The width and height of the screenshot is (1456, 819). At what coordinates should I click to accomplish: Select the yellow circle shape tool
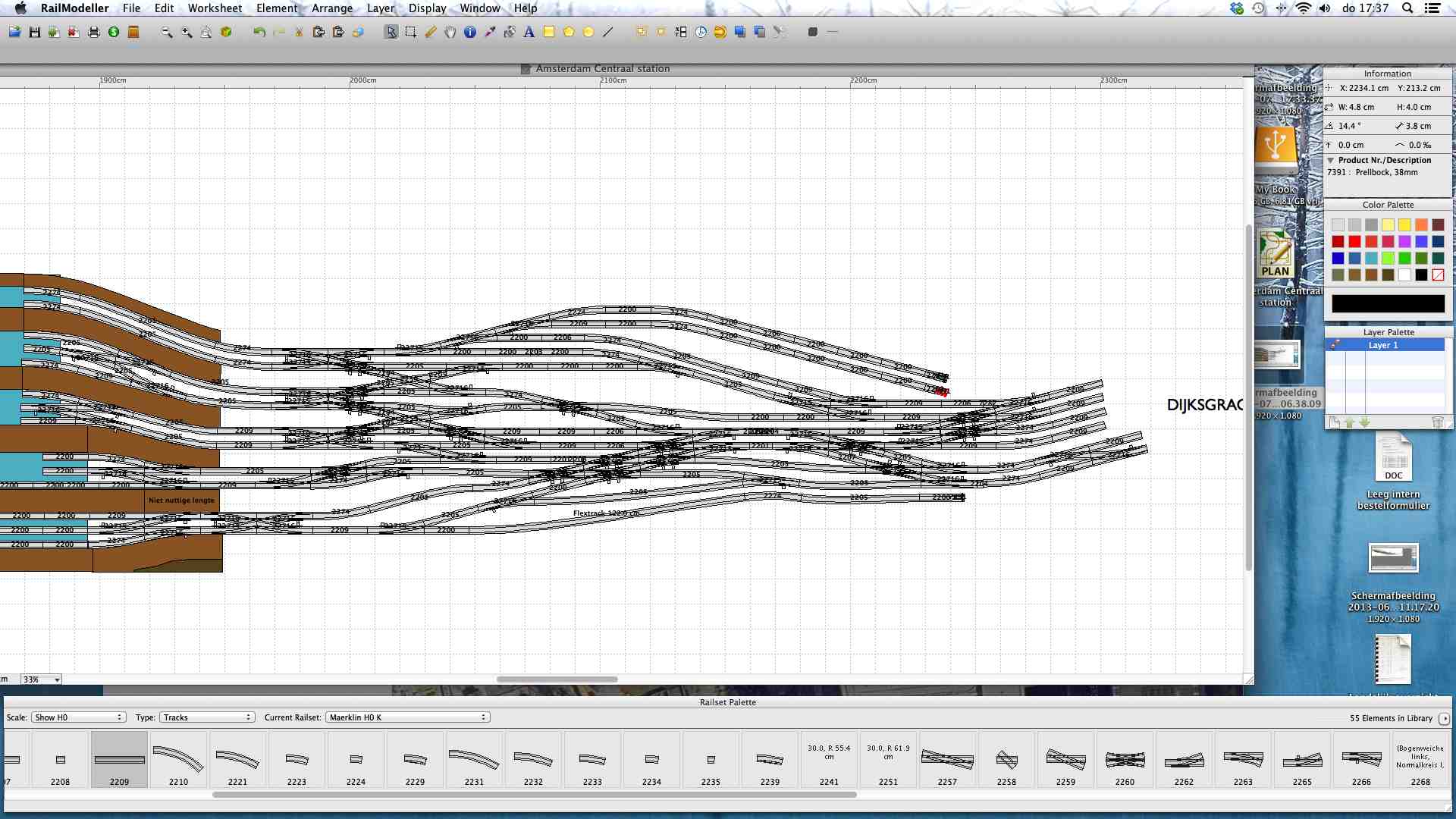click(588, 32)
